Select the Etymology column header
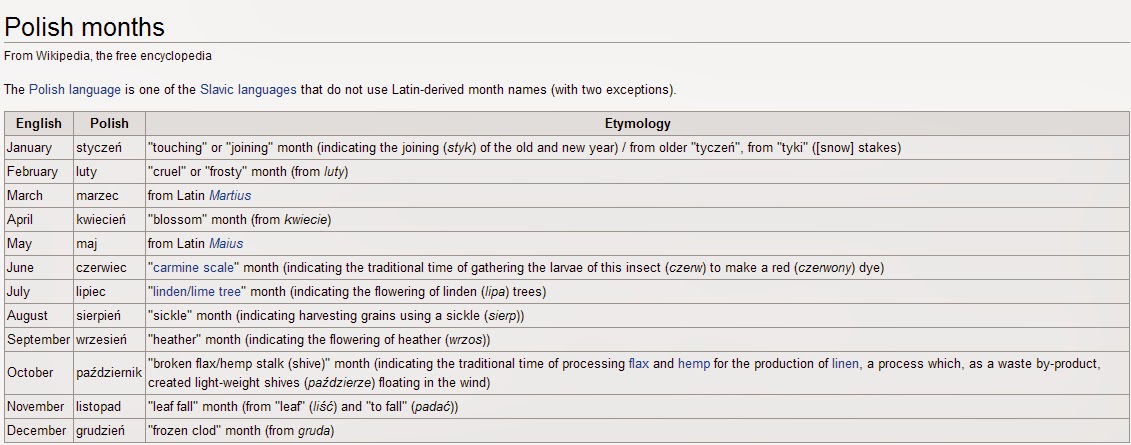This screenshot has height=445, width=1131. coord(638,123)
